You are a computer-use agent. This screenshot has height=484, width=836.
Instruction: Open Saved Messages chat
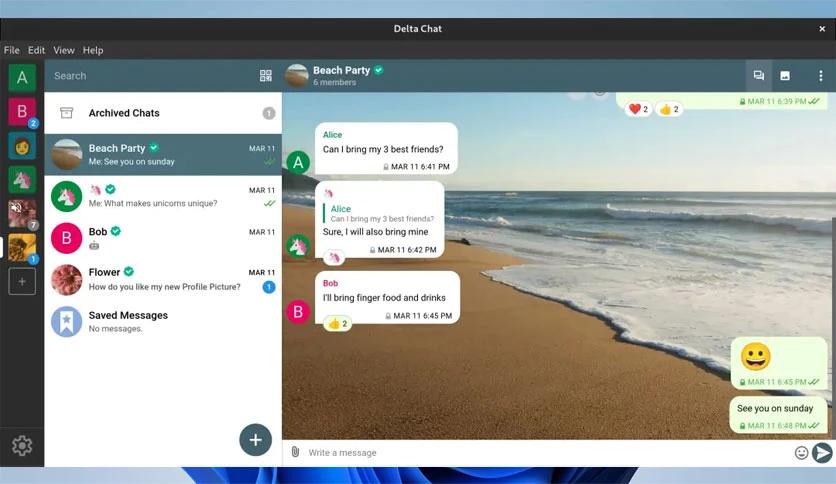163,321
